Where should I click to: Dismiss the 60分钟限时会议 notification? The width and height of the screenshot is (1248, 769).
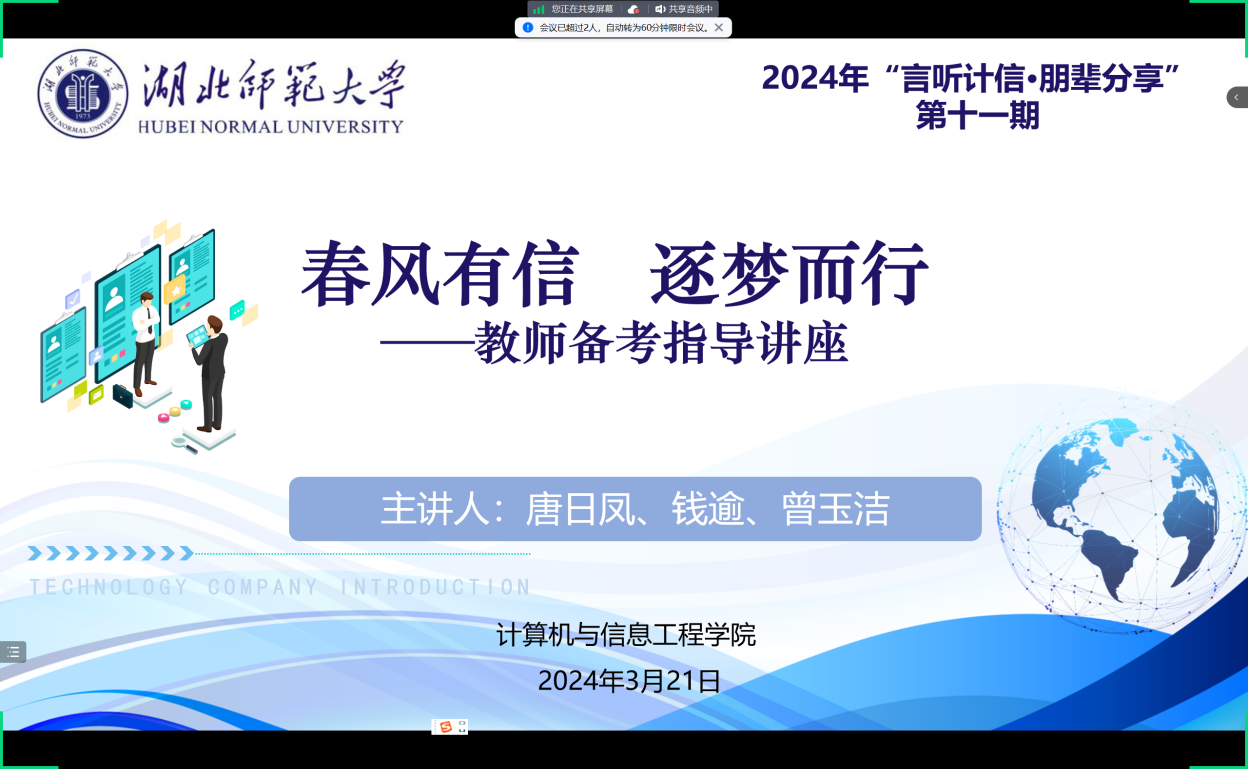tap(719, 28)
